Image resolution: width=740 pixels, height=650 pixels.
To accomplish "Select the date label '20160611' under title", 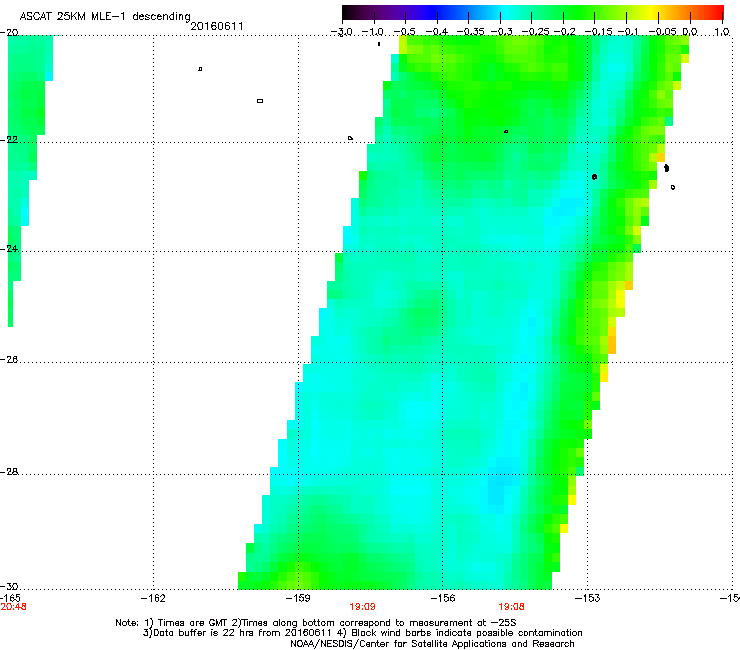I will pyautogui.click(x=217, y=26).
